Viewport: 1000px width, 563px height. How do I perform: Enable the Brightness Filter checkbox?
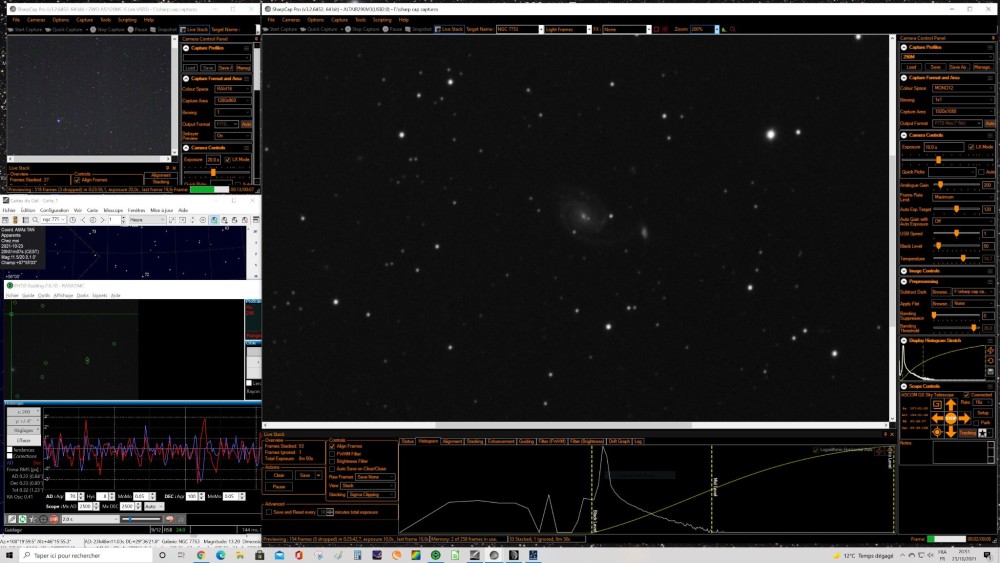(332, 461)
